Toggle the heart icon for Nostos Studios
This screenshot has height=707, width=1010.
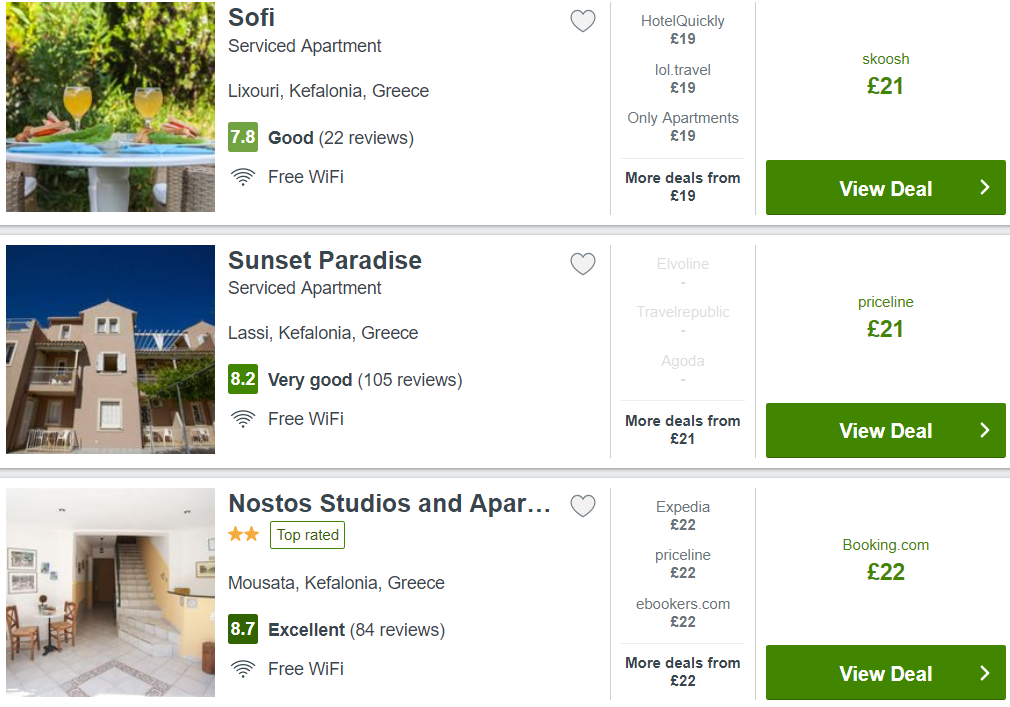[583, 506]
